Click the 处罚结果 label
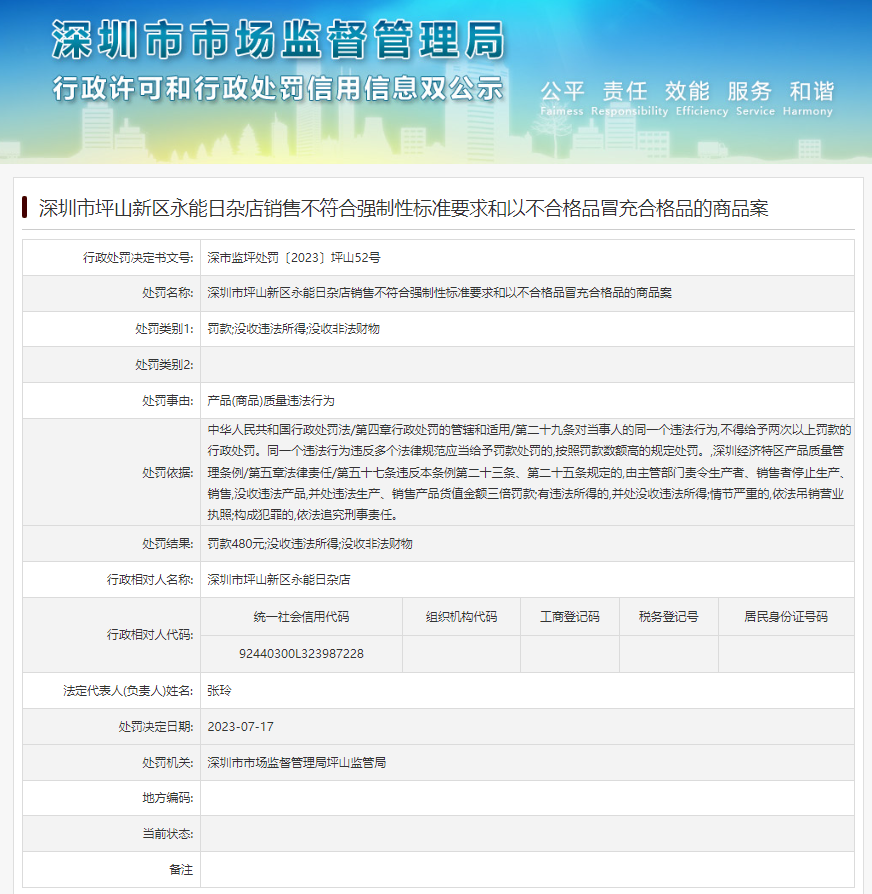 (x=168, y=544)
